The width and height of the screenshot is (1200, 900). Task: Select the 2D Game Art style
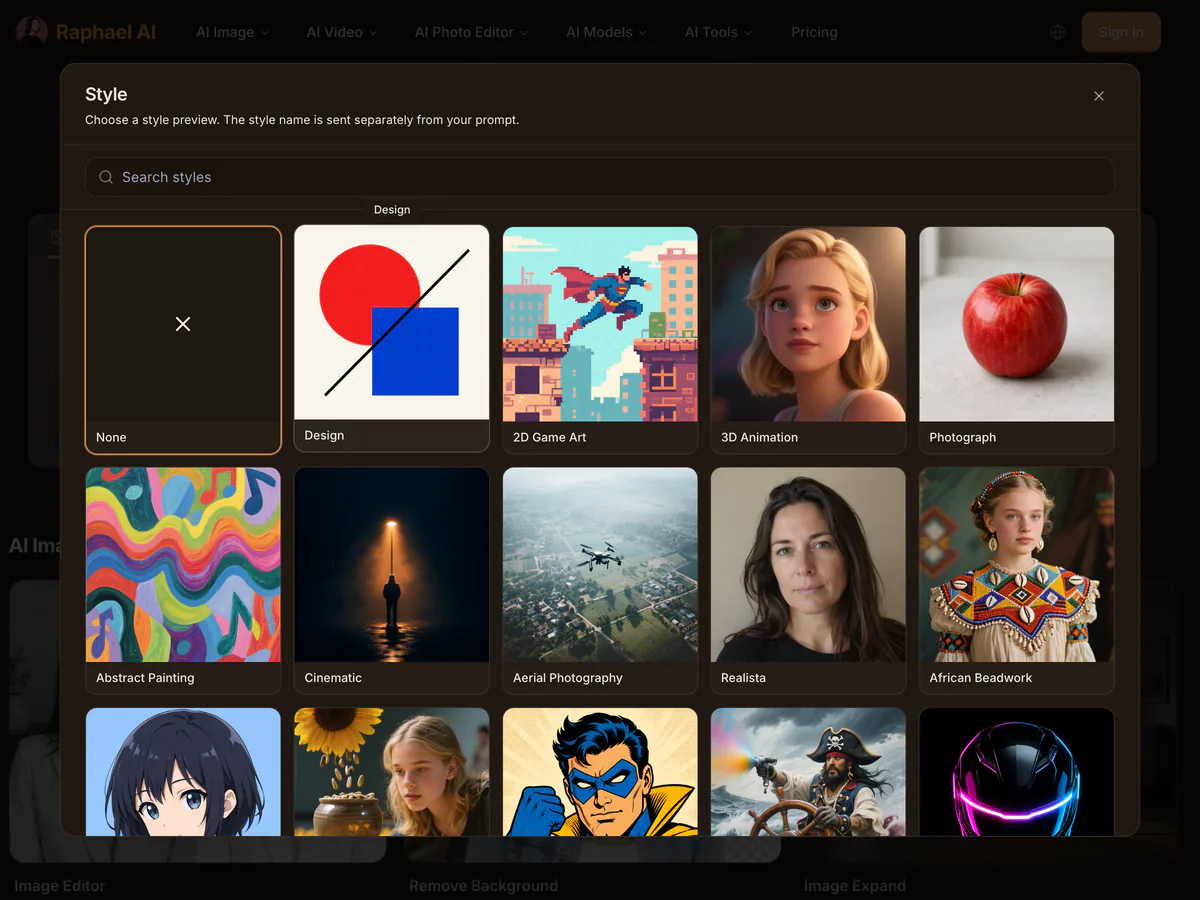pos(600,340)
